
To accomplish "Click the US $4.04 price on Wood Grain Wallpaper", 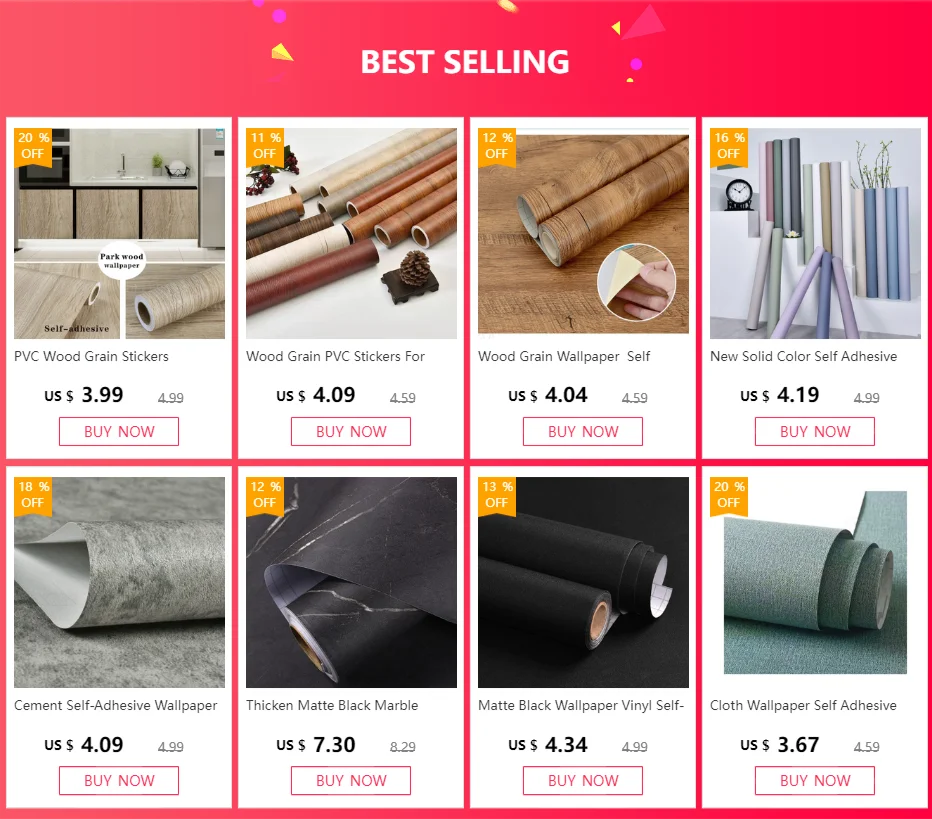I will point(547,395).
